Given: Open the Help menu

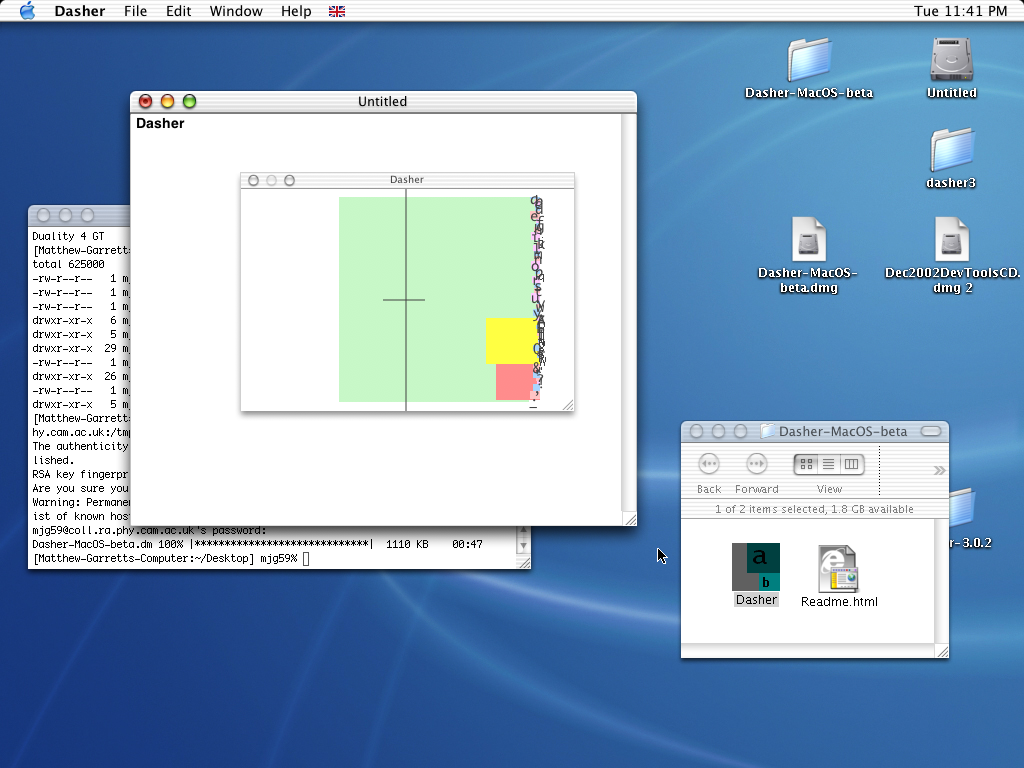Looking at the screenshot, I should (296, 11).
